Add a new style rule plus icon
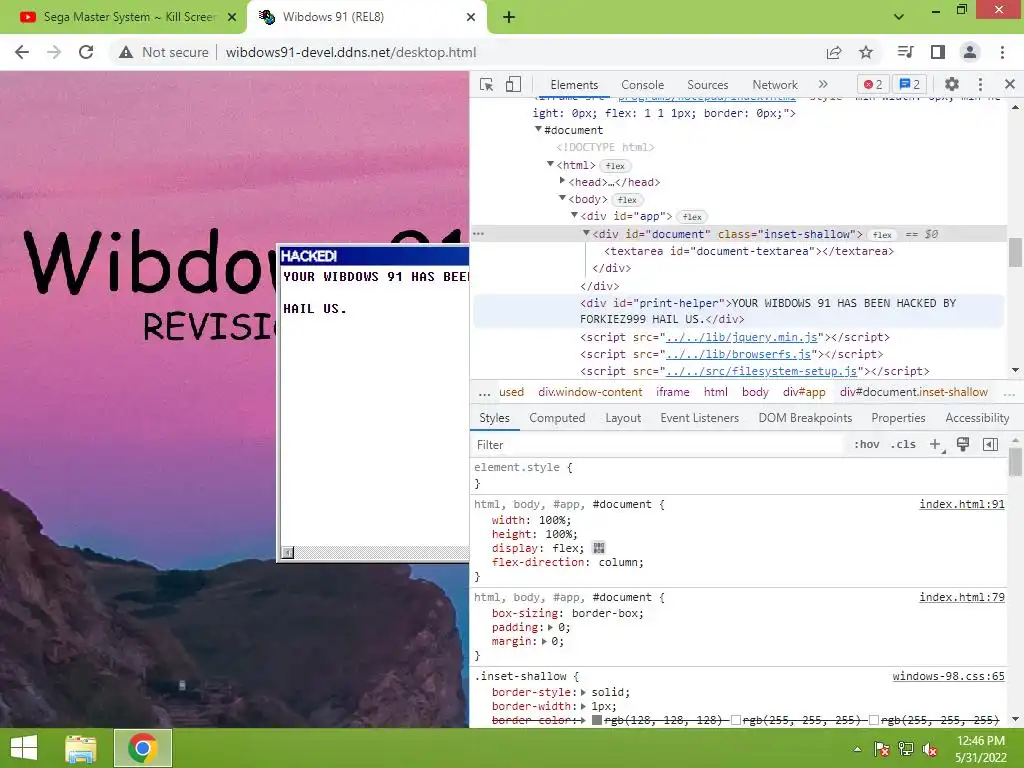This screenshot has height=768, width=1024. coord(936,445)
